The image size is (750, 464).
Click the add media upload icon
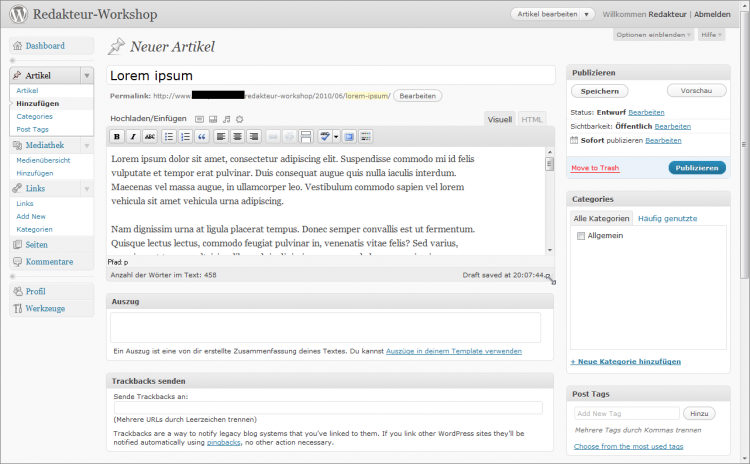click(240, 119)
